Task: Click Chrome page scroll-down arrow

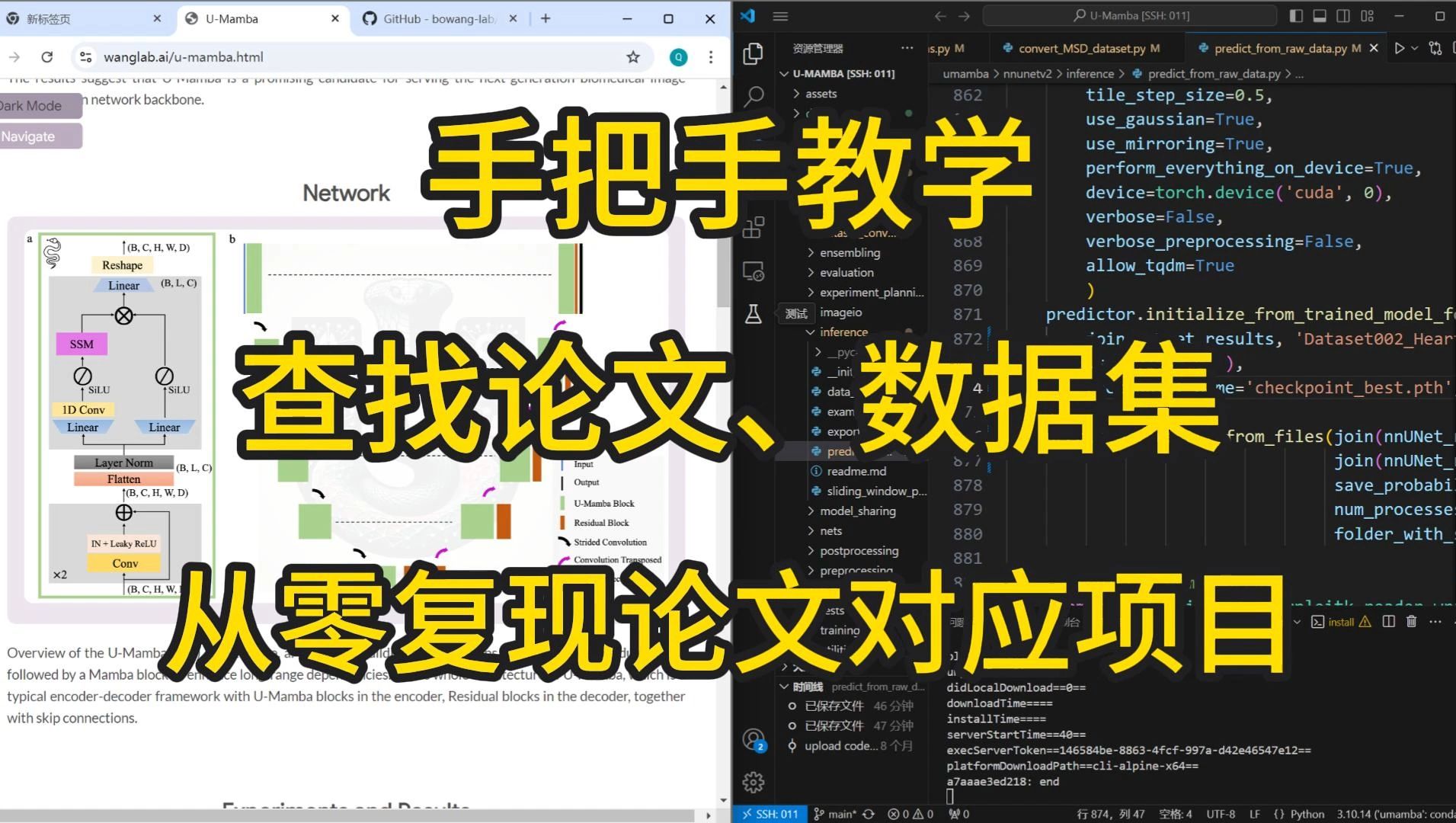Action: pos(723,799)
